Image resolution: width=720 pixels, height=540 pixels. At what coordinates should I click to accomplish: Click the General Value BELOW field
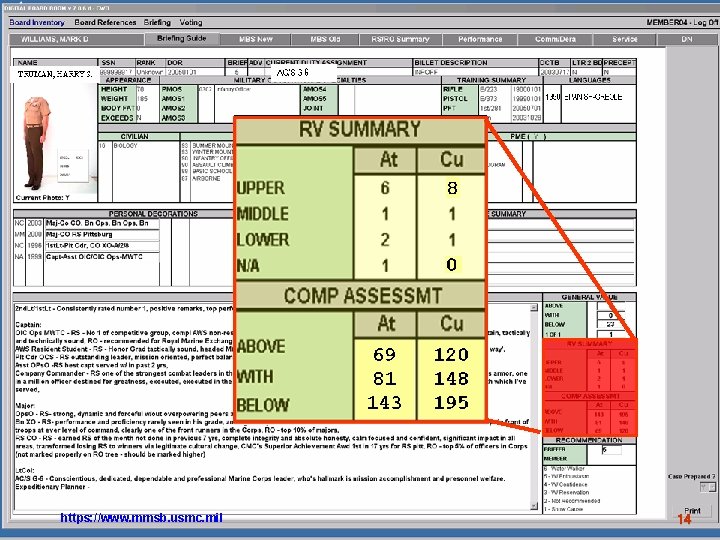[x=611, y=325]
